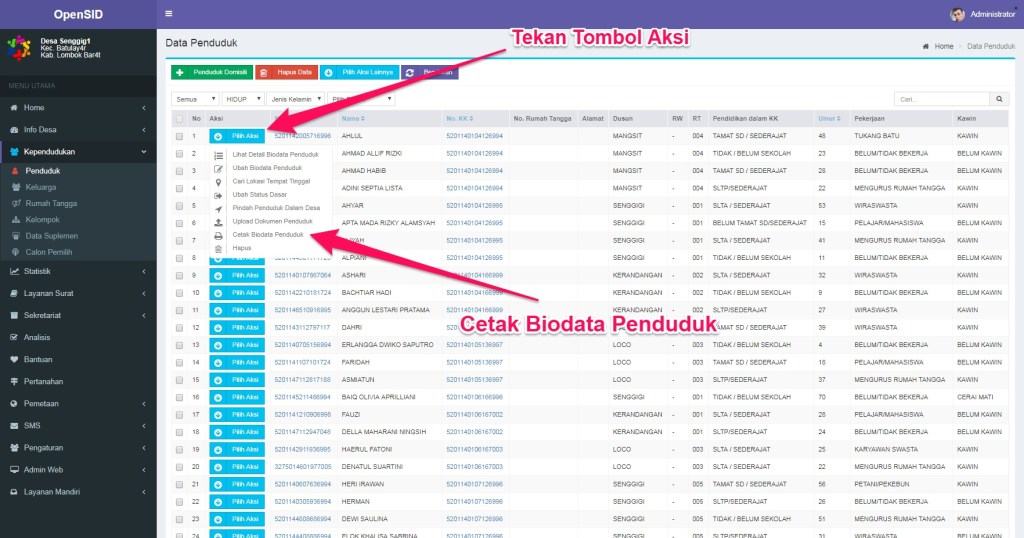The image size is (1024, 538).
Task: Click the Sekretariat archive icon
Action: [x=14, y=315]
